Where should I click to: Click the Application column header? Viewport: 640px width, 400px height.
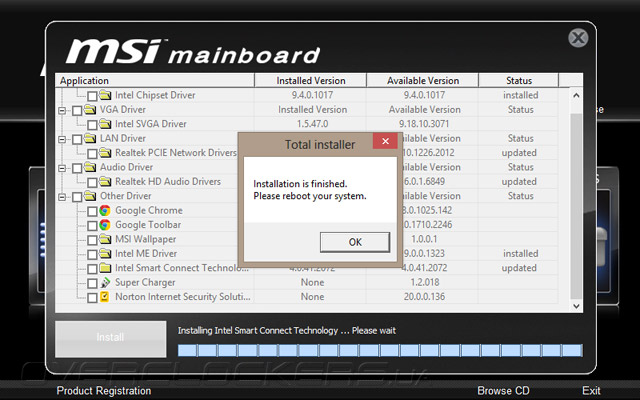(x=155, y=80)
